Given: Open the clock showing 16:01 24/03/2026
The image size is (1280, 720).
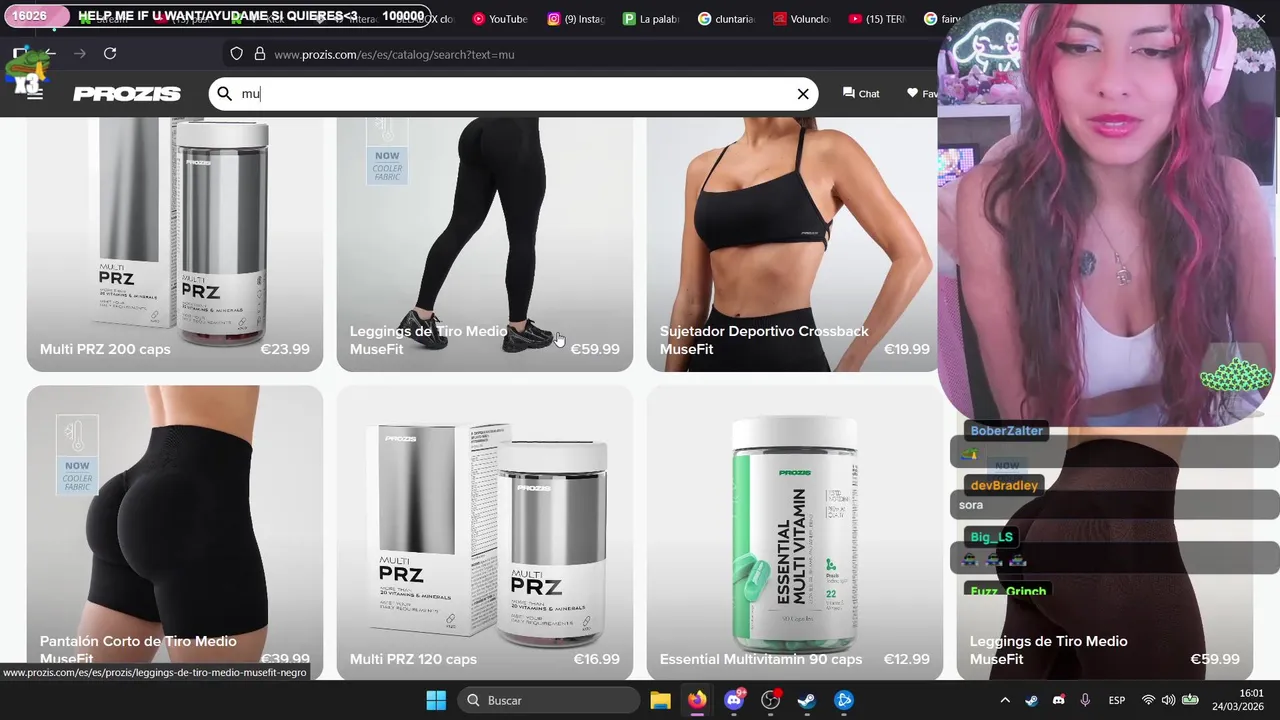Looking at the screenshot, I should click(x=1237, y=700).
